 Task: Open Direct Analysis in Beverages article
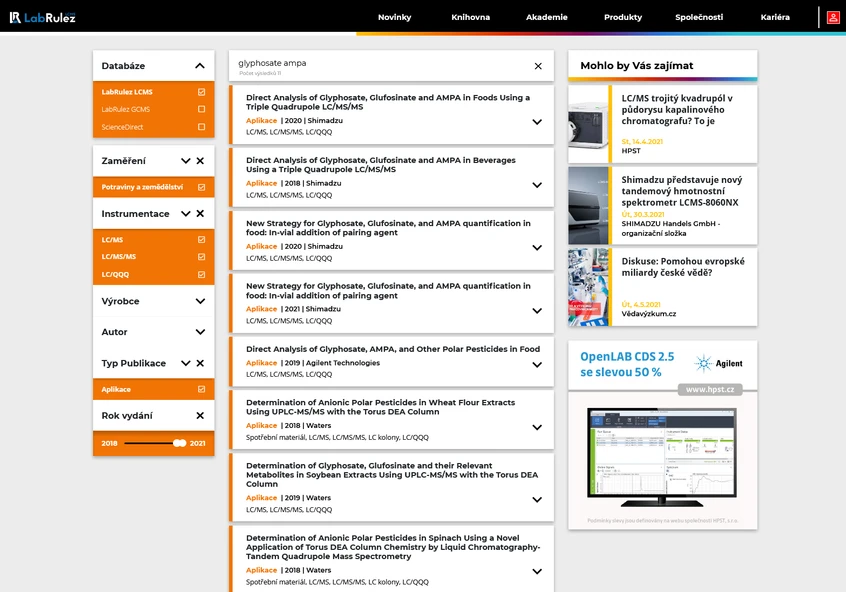coord(381,165)
